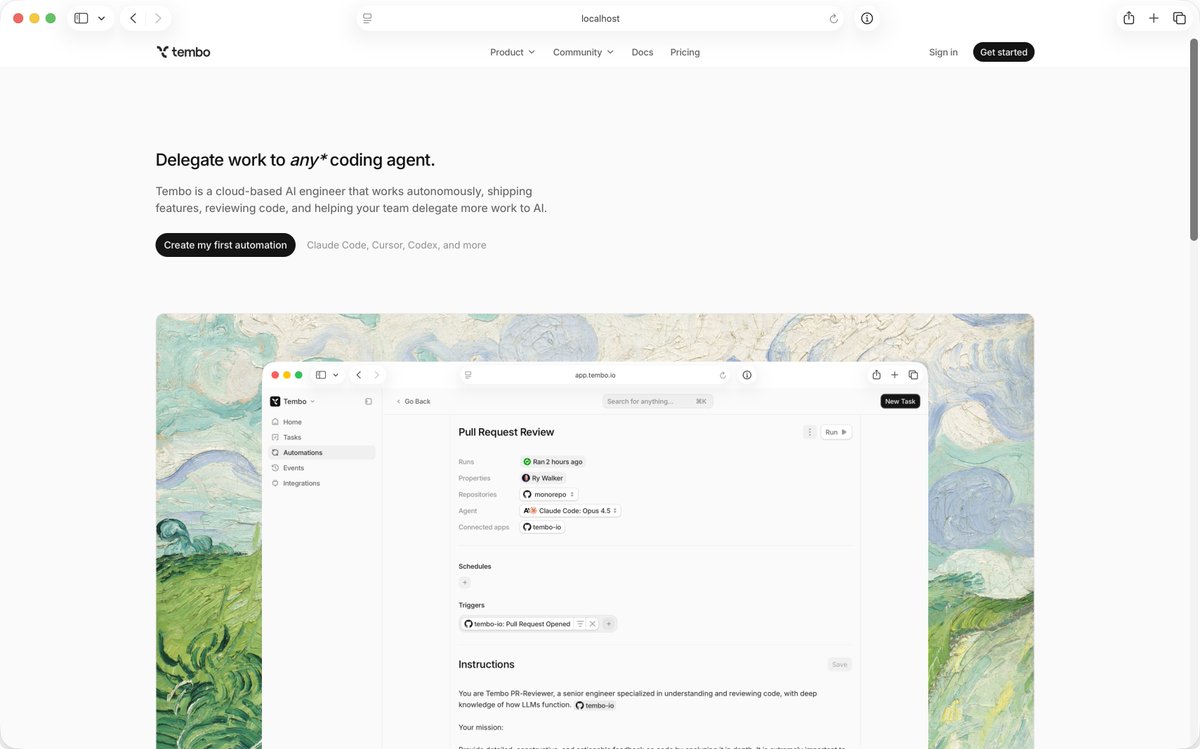Add a trigger with the Triggers plus button

(608, 624)
